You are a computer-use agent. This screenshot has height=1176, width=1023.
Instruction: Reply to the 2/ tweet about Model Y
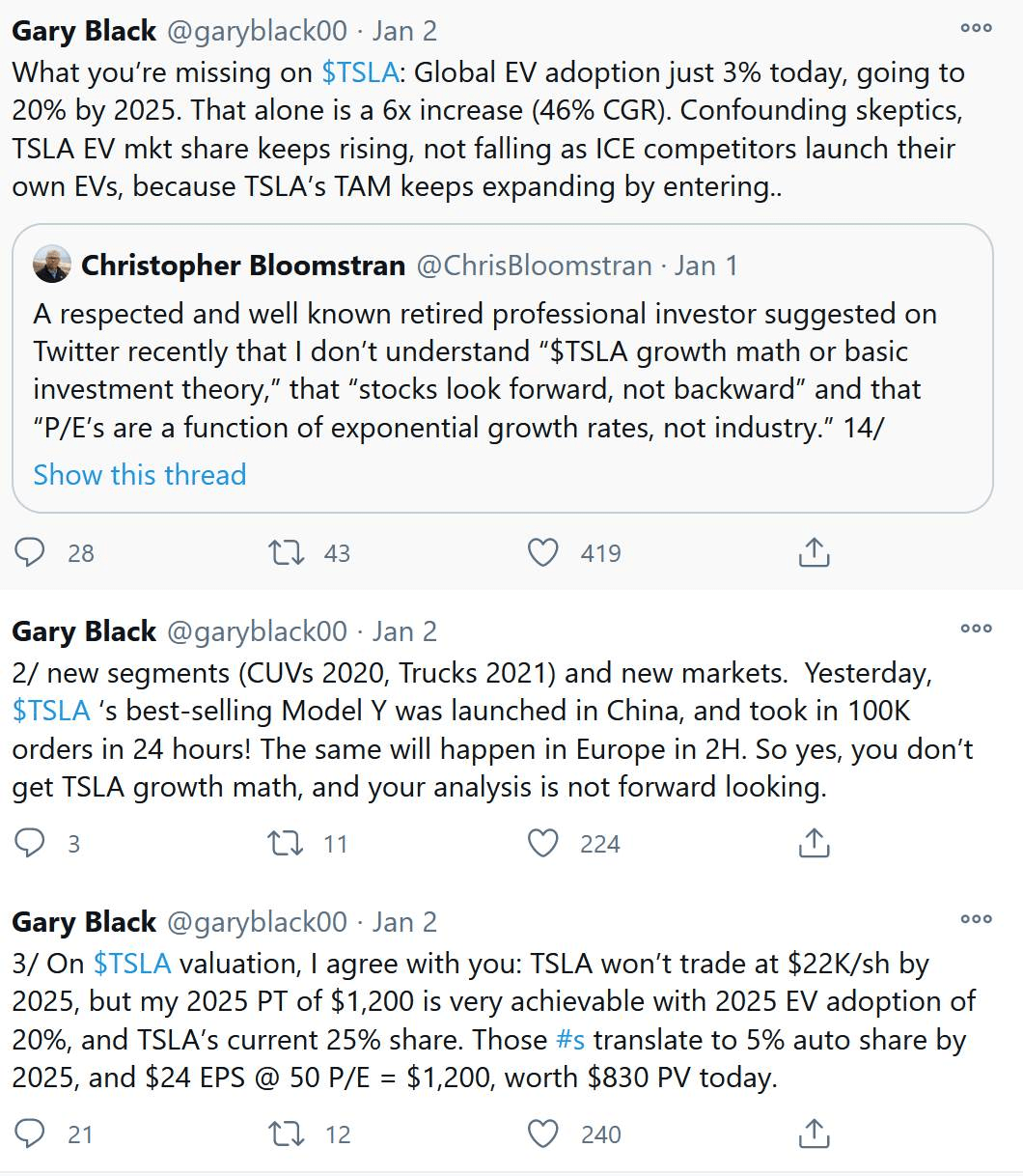click(31, 843)
